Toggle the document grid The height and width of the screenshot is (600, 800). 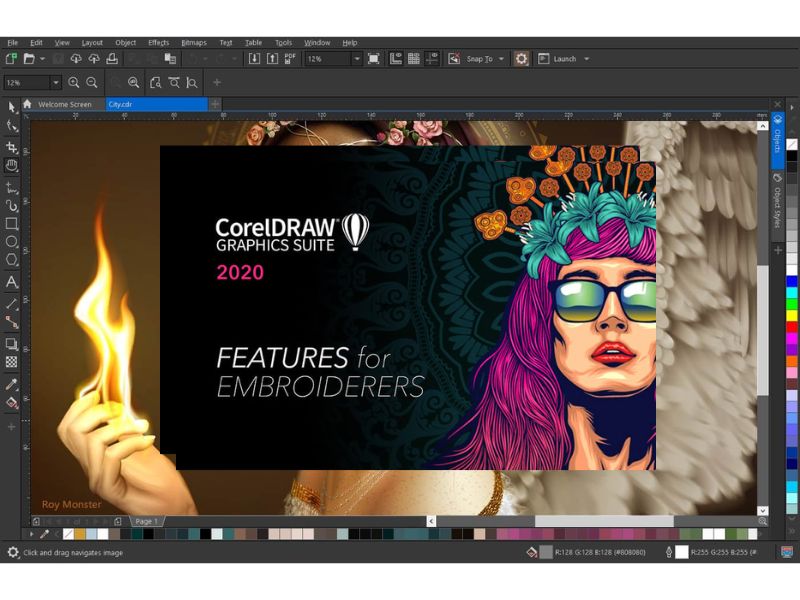(416, 58)
